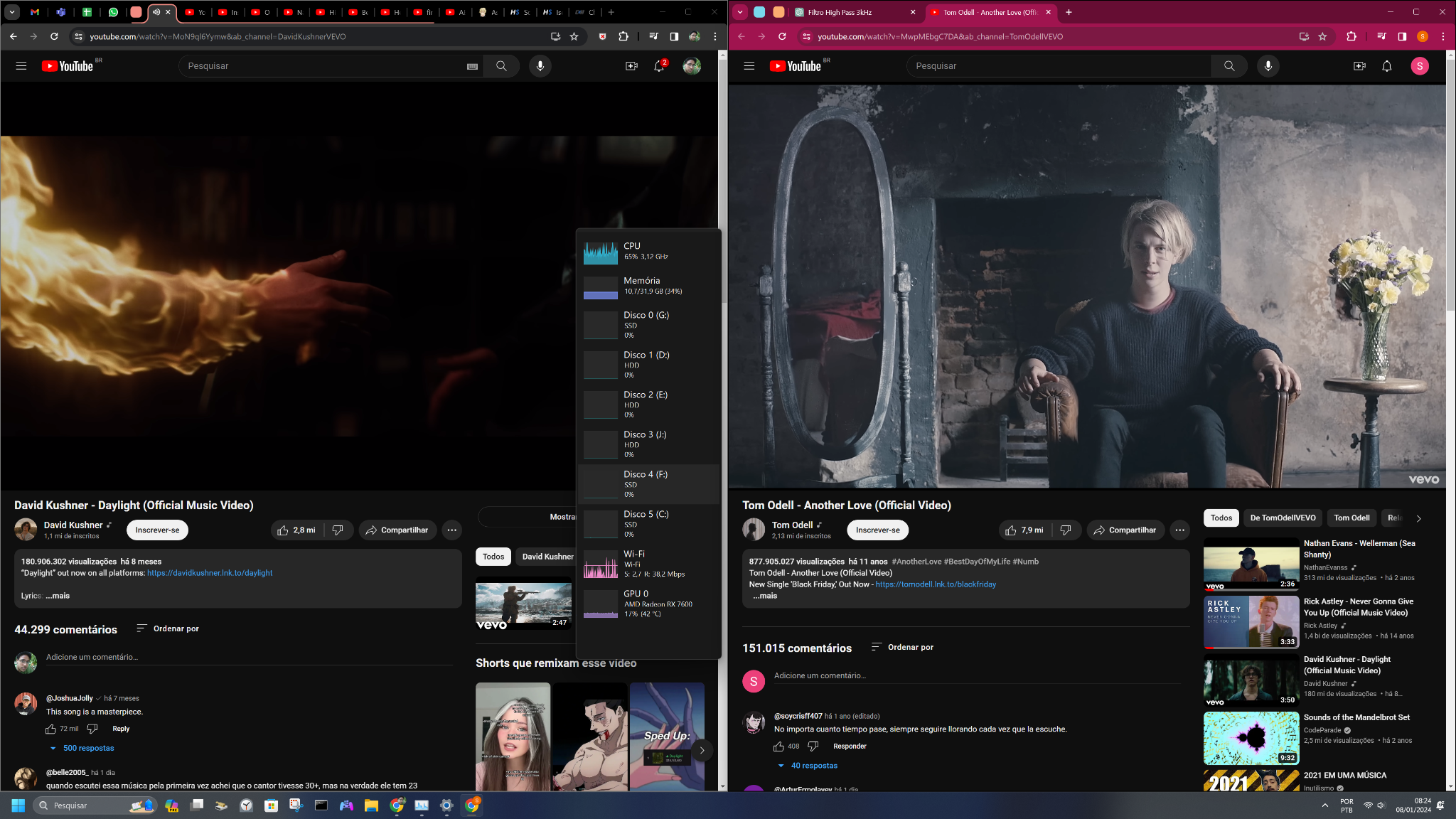
Task: Toggle side panel in right browser
Action: [1402, 37]
